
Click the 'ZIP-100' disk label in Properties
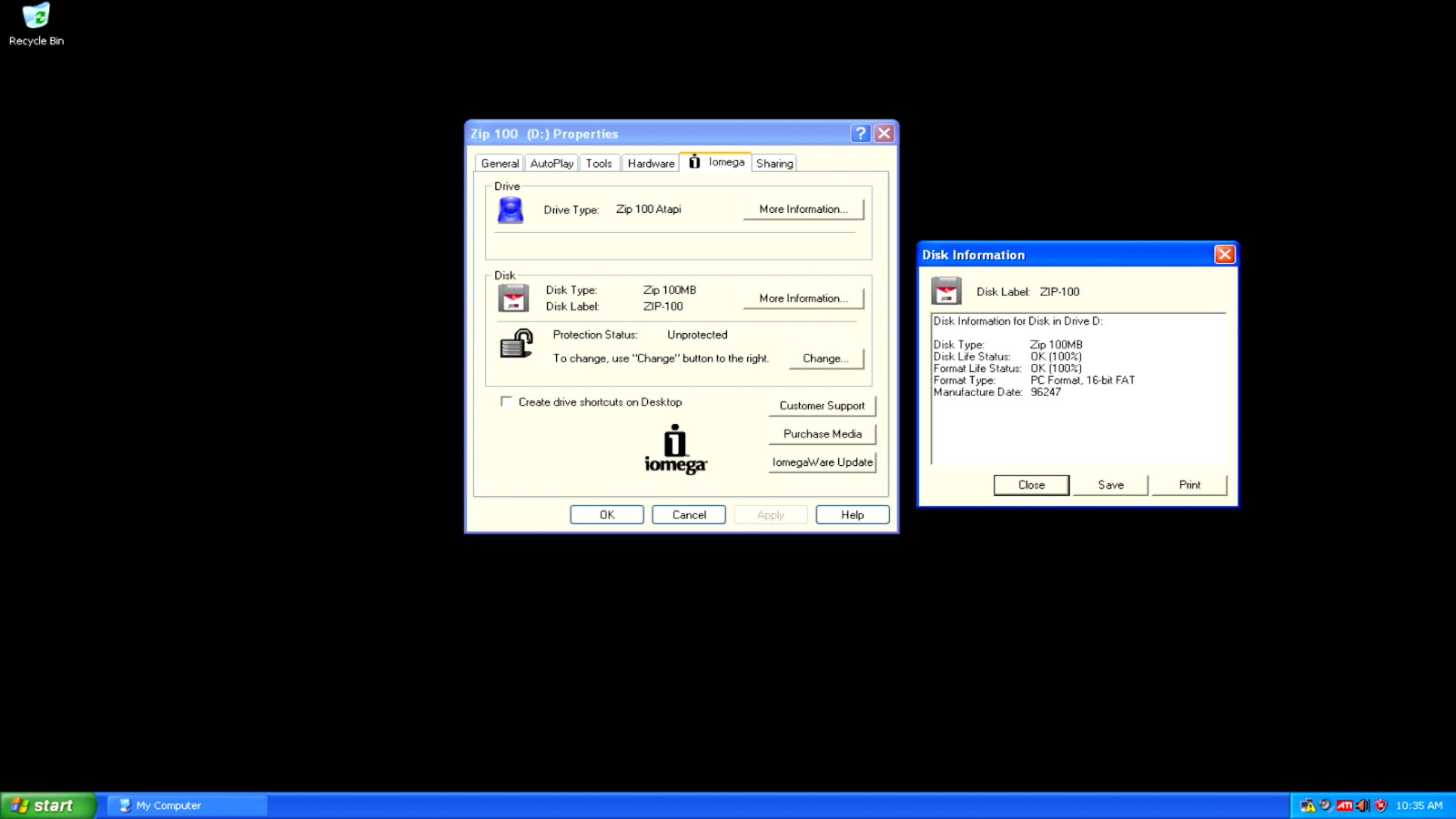[x=662, y=307]
